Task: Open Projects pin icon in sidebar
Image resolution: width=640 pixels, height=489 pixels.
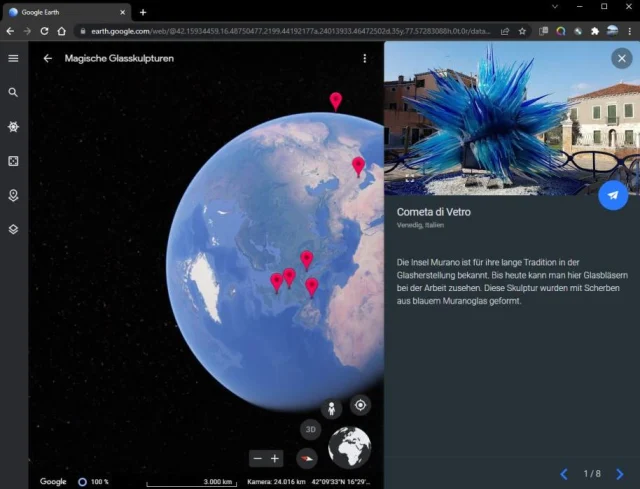Action: (x=13, y=195)
